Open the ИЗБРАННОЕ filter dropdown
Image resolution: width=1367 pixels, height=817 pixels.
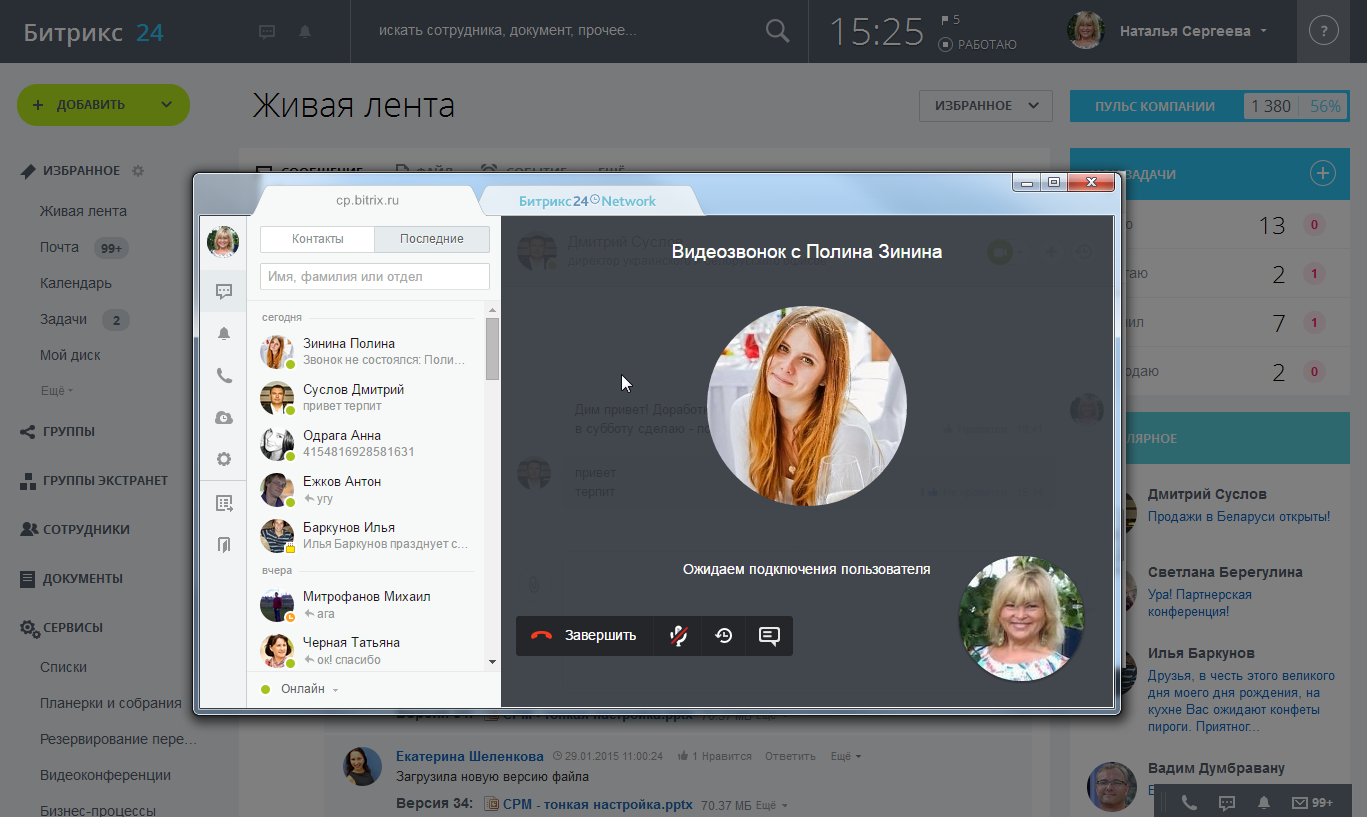[986, 106]
